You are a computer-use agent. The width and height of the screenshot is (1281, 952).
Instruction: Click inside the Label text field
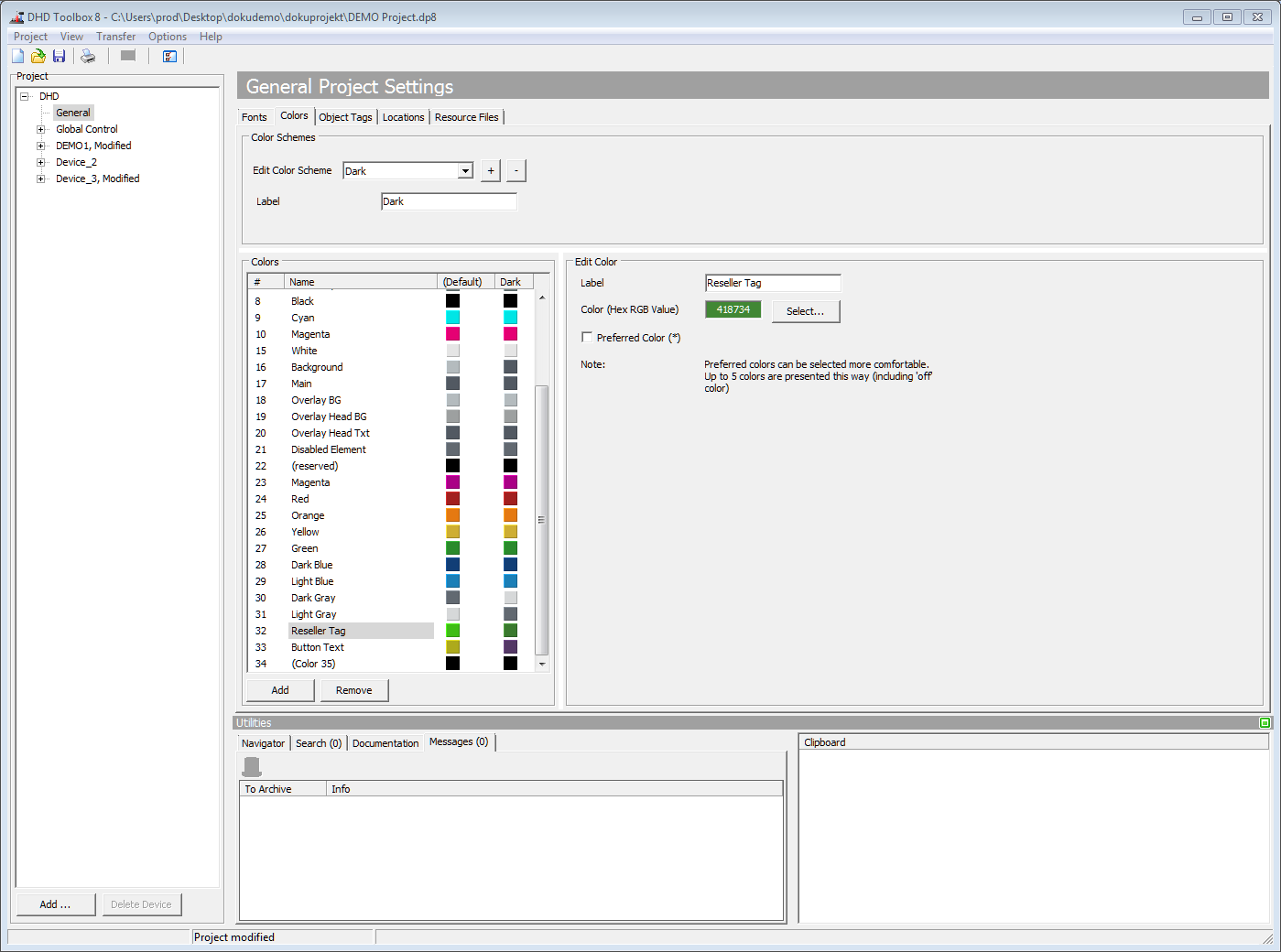[x=772, y=283]
